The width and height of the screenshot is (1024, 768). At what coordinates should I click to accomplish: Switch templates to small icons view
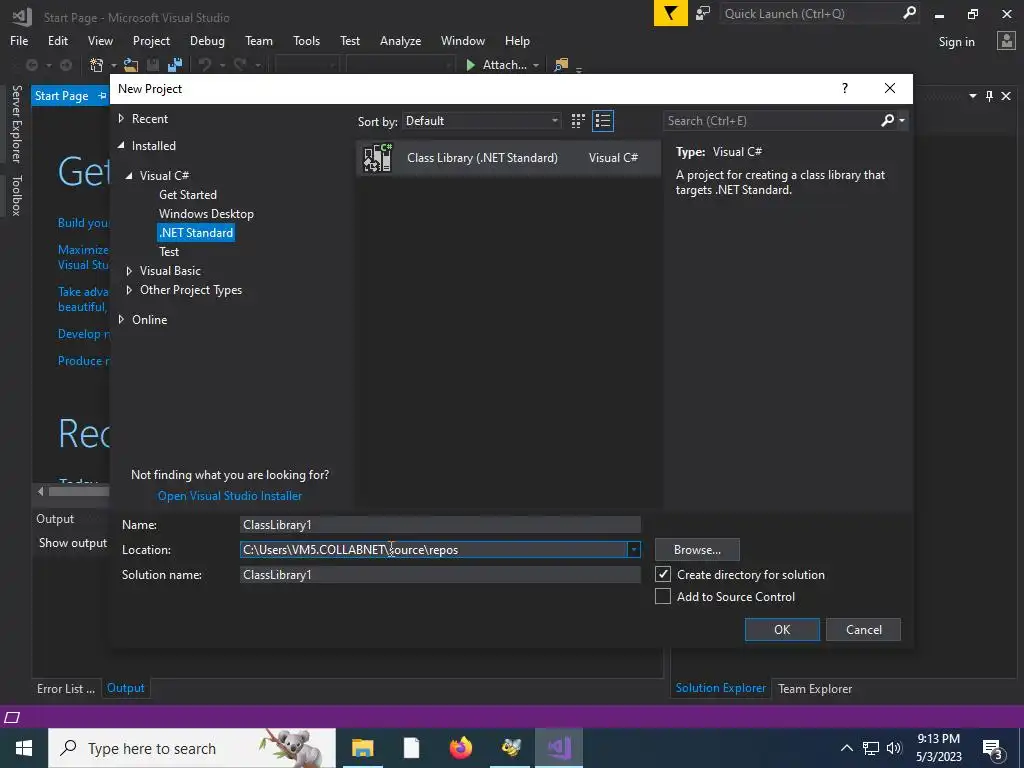point(578,121)
